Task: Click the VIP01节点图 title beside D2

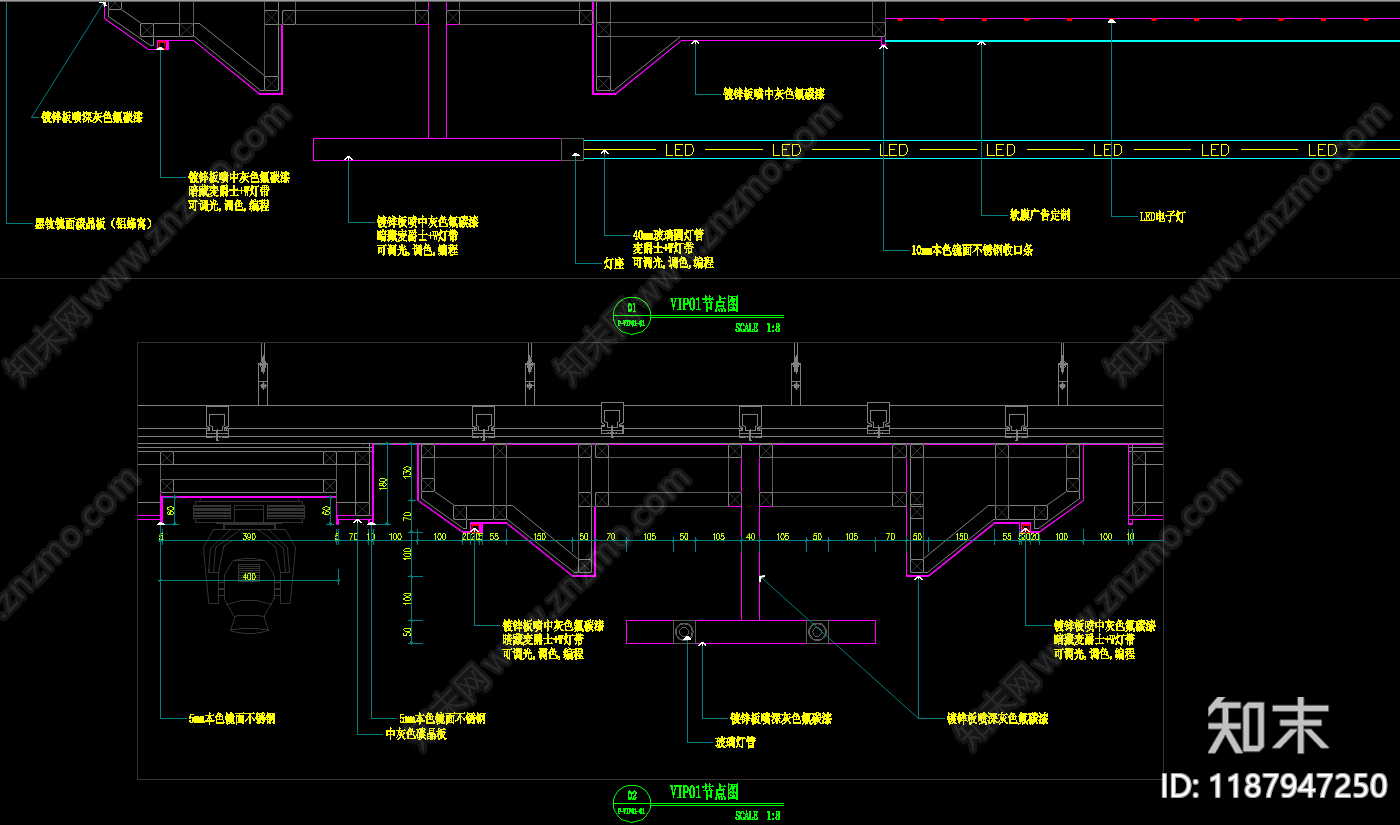Action: pos(704,792)
